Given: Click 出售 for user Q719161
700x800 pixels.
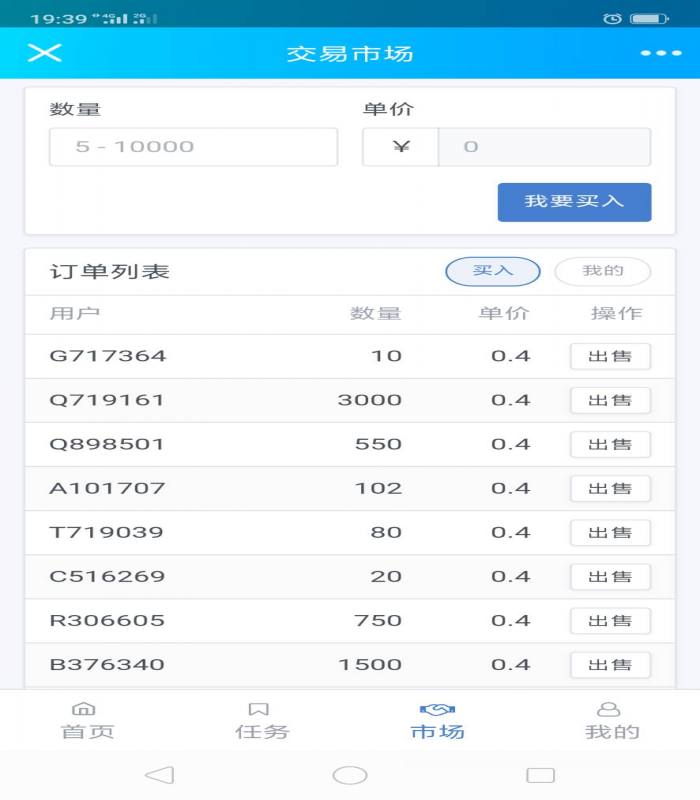Looking at the screenshot, I should (x=610, y=400).
